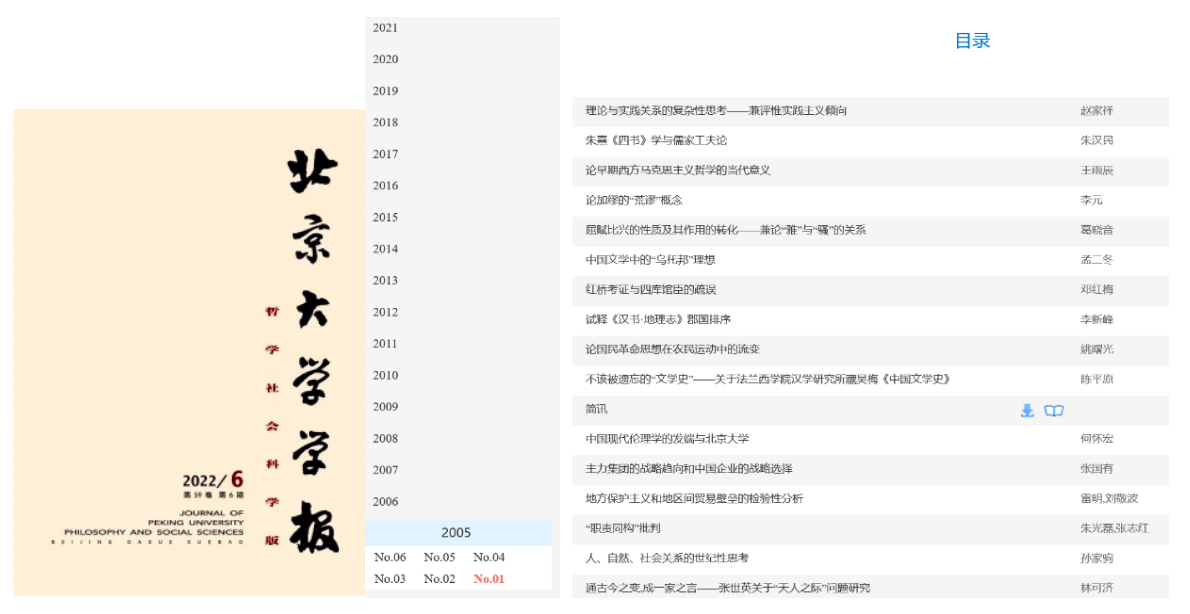Open issue No.01 of 2005
Screen dimensions: 1190x614
pos(488,578)
